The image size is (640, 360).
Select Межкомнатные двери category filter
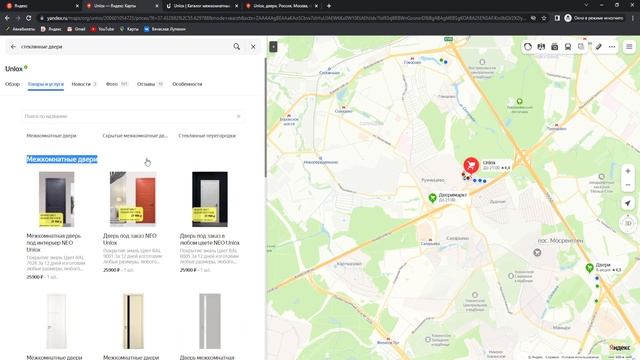pos(51,136)
